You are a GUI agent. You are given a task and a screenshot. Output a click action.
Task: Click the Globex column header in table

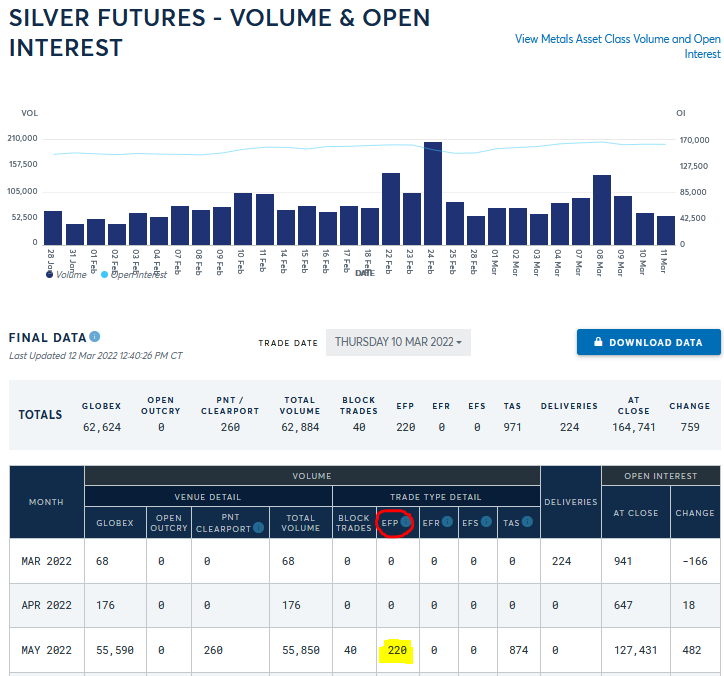tap(115, 523)
